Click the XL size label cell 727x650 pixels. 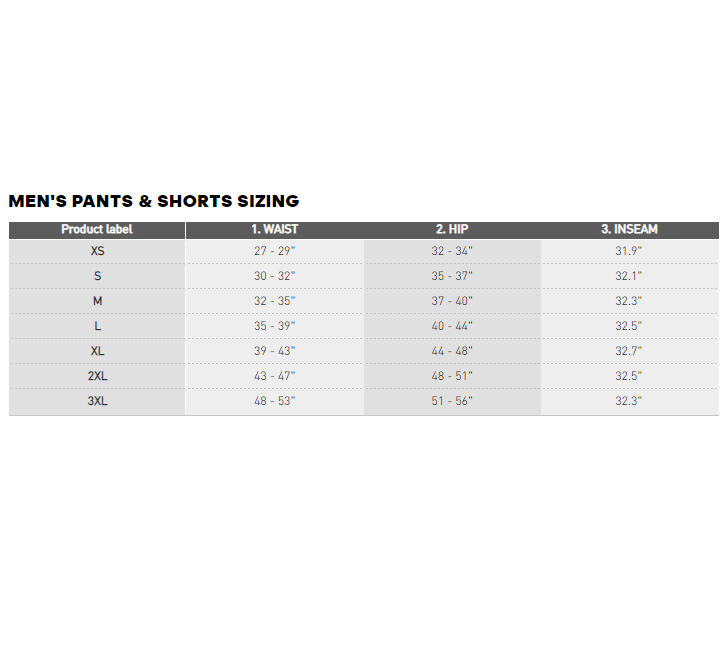pyautogui.click(x=97, y=351)
